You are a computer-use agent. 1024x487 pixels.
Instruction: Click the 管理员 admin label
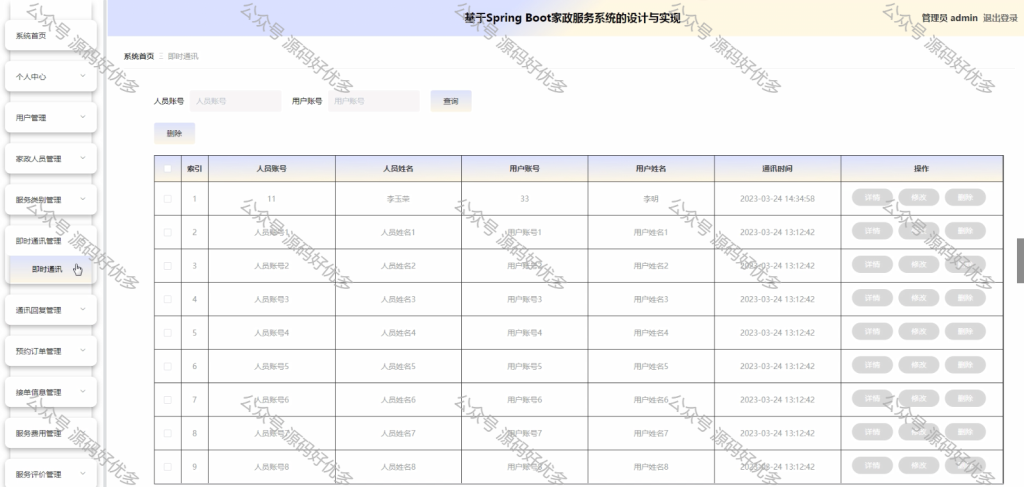(950, 18)
